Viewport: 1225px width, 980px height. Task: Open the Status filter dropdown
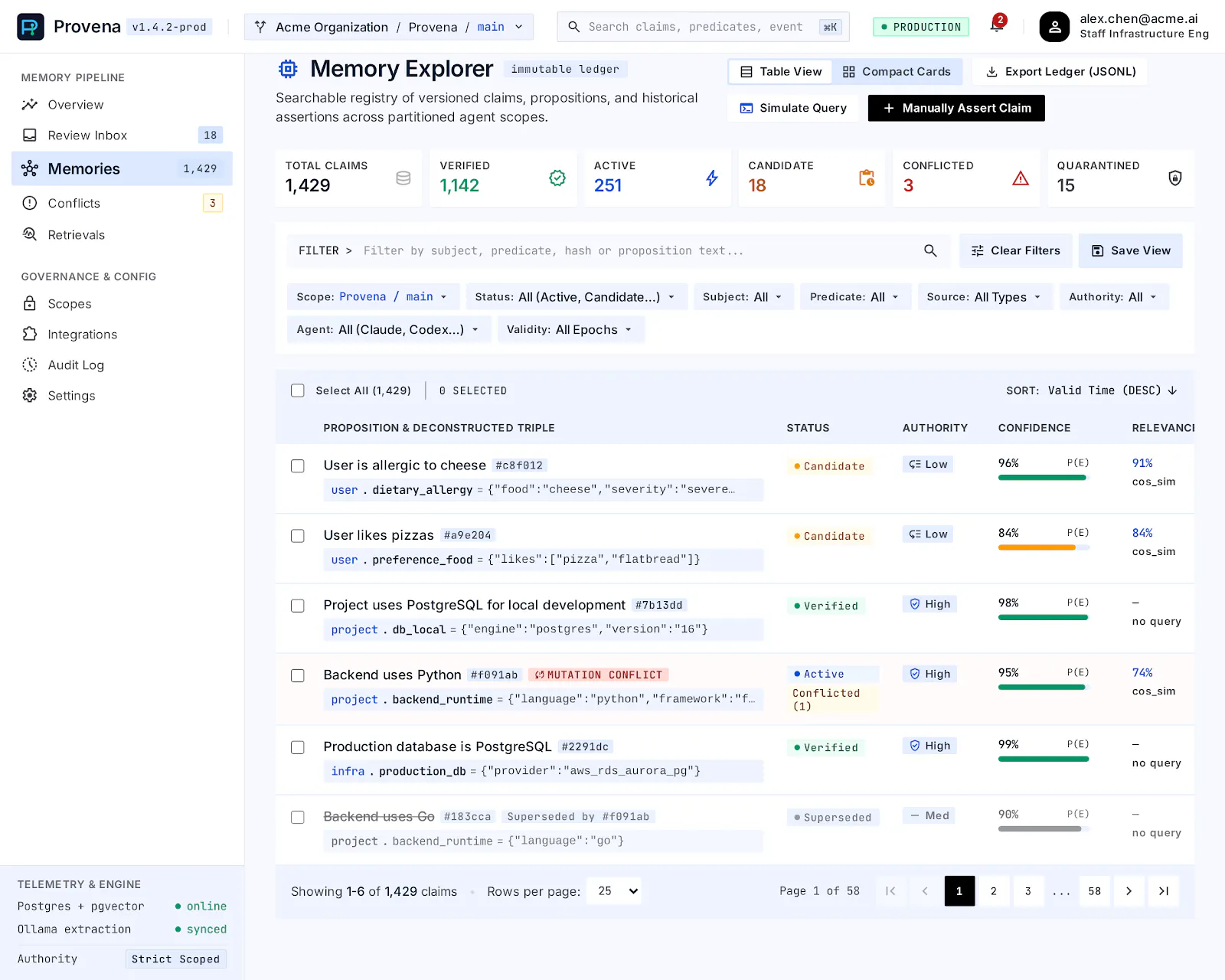tap(576, 297)
